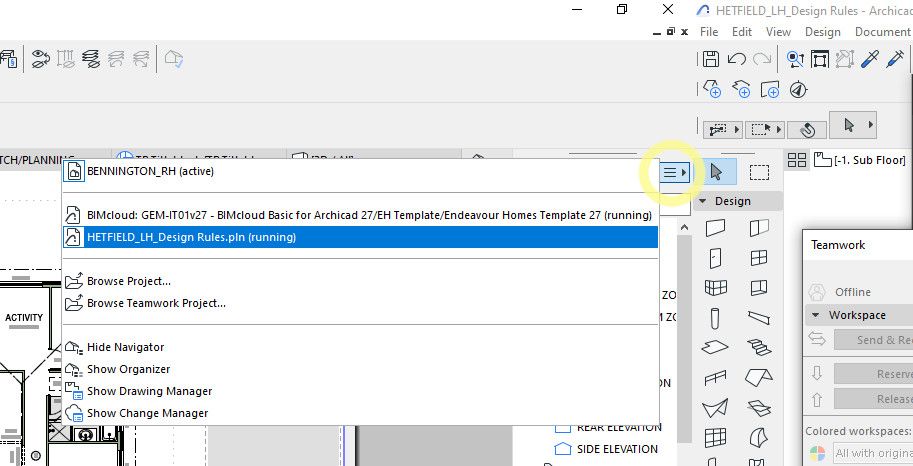Choose Browse Project... menu entry
This screenshot has height=466, width=913.
[x=360, y=281]
